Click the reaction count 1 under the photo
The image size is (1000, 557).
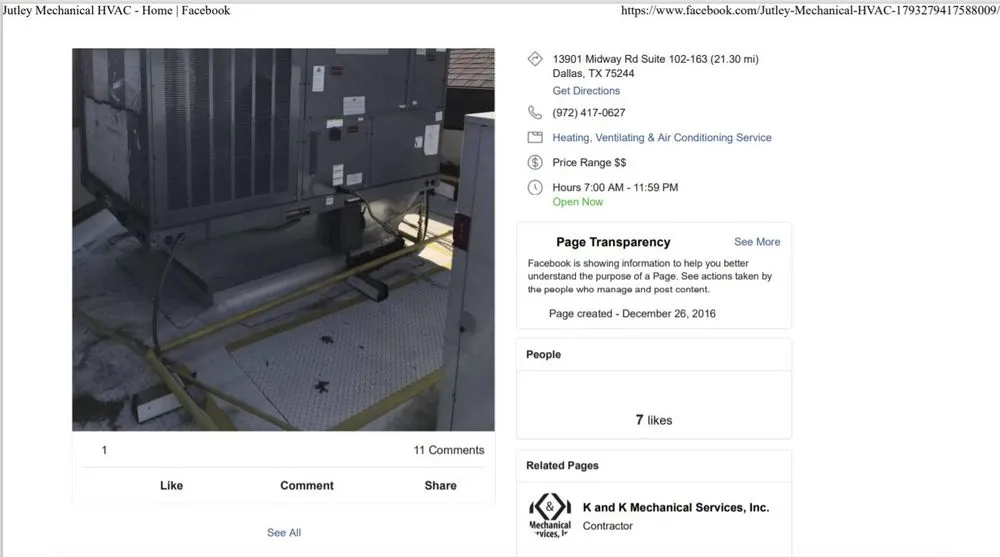click(x=104, y=450)
